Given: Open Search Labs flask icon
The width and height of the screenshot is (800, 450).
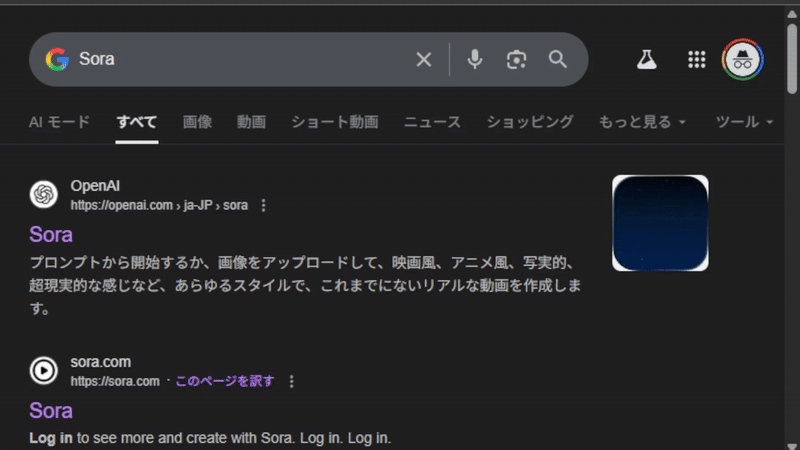Looking at the screenshot, I should coord(646,60).
